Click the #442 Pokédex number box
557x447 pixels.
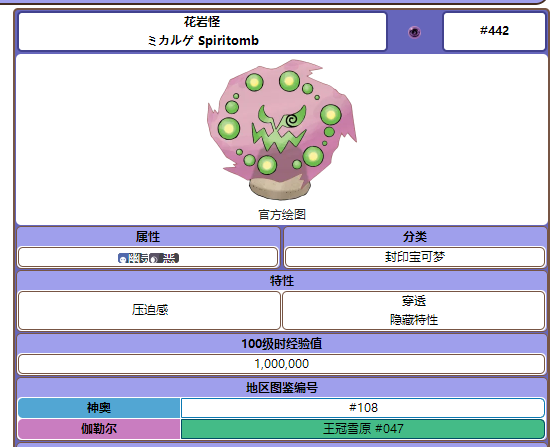click(x=494, y=31)
